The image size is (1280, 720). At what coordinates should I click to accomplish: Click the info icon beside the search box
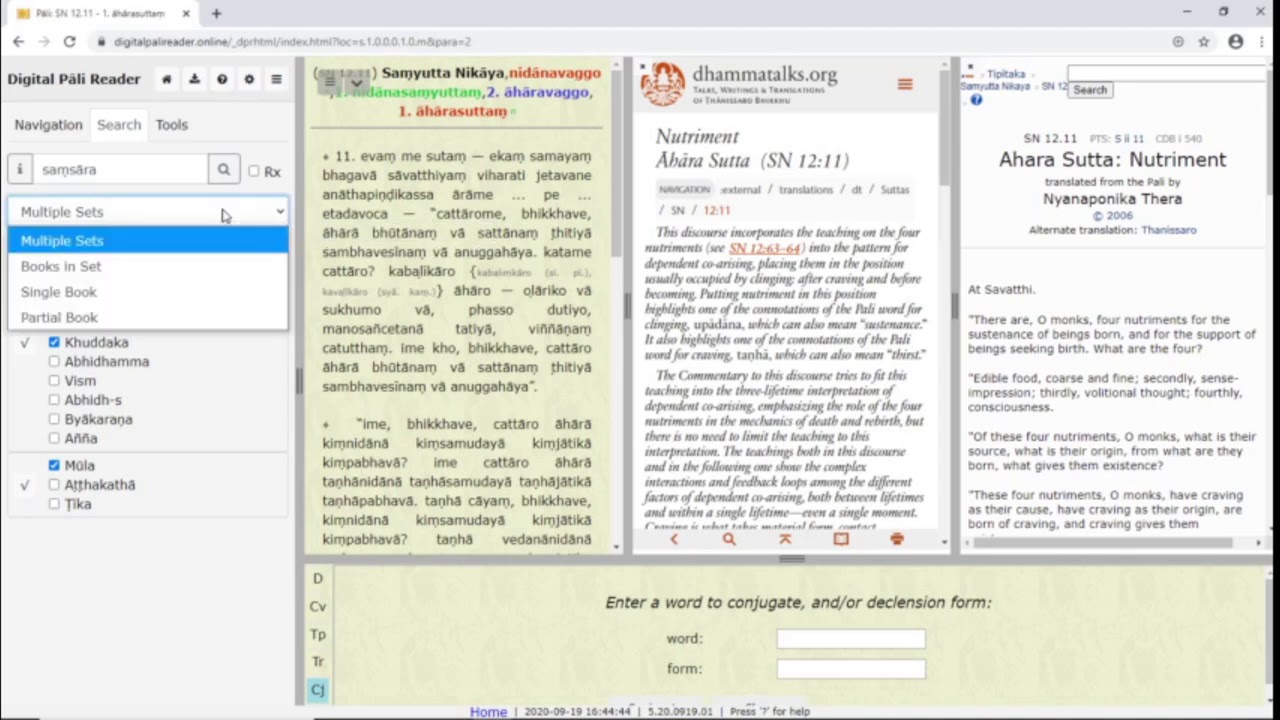point(20,170)
